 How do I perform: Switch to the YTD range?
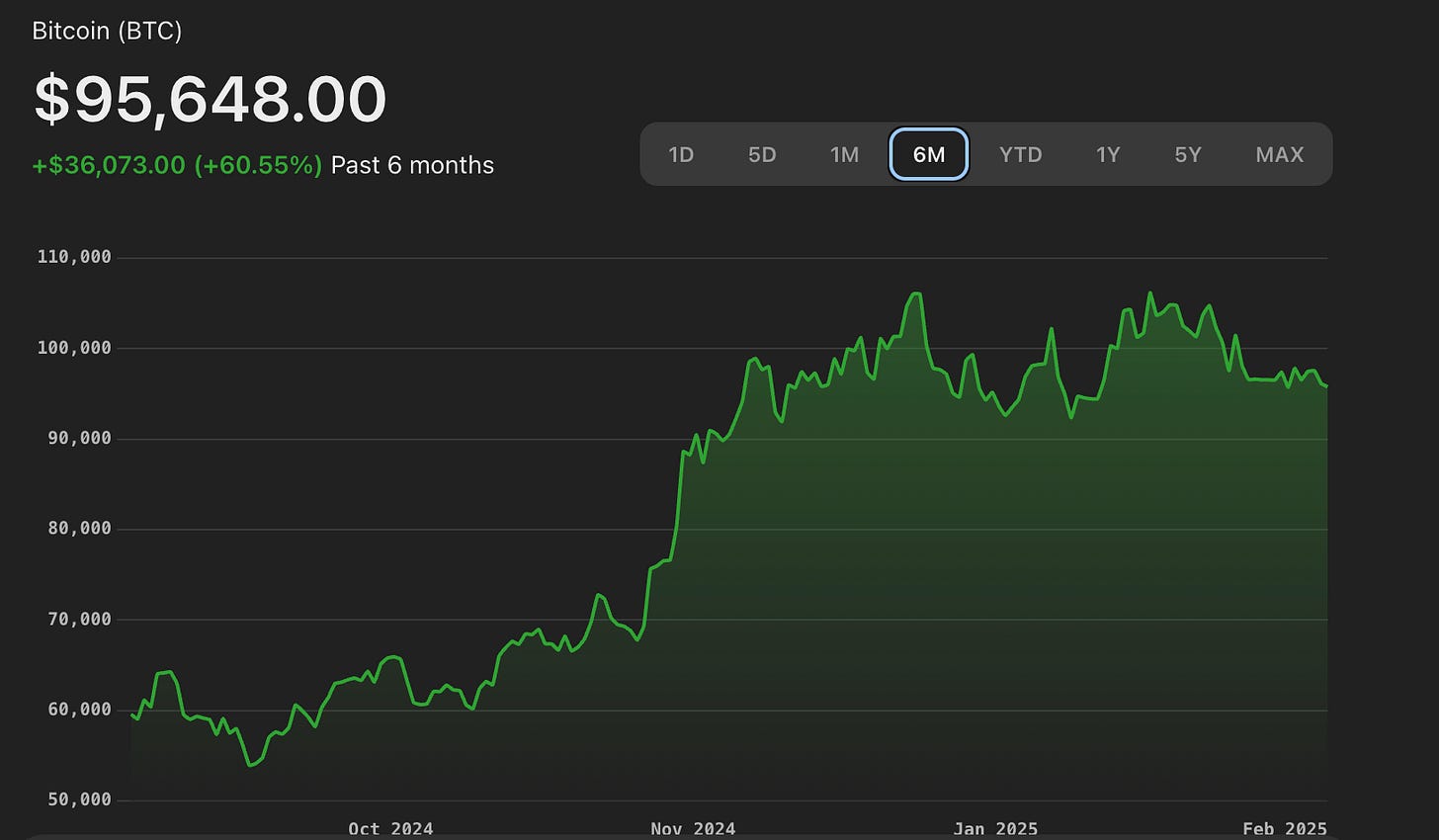click(1020, 154)
